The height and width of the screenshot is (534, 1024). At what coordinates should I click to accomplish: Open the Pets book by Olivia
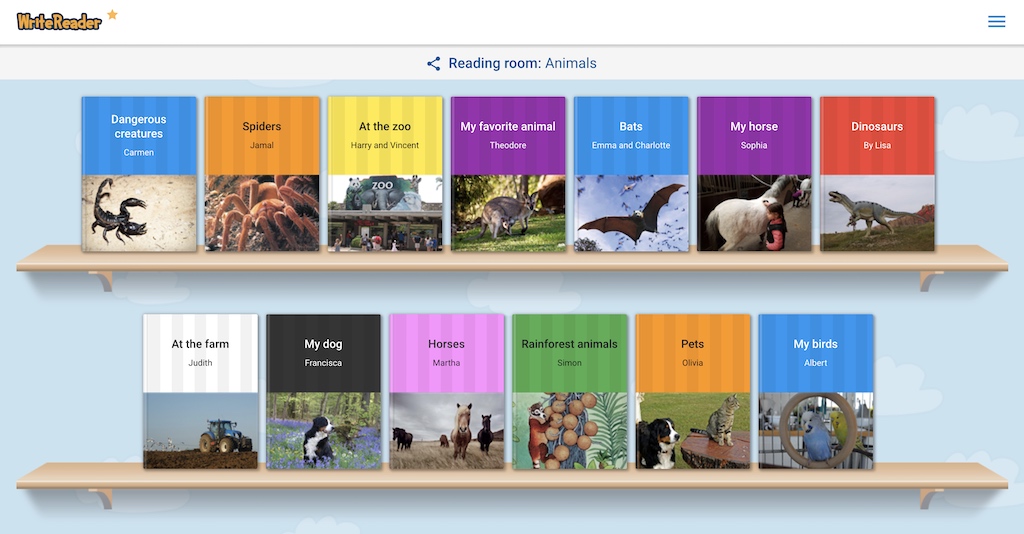point(693,392)
